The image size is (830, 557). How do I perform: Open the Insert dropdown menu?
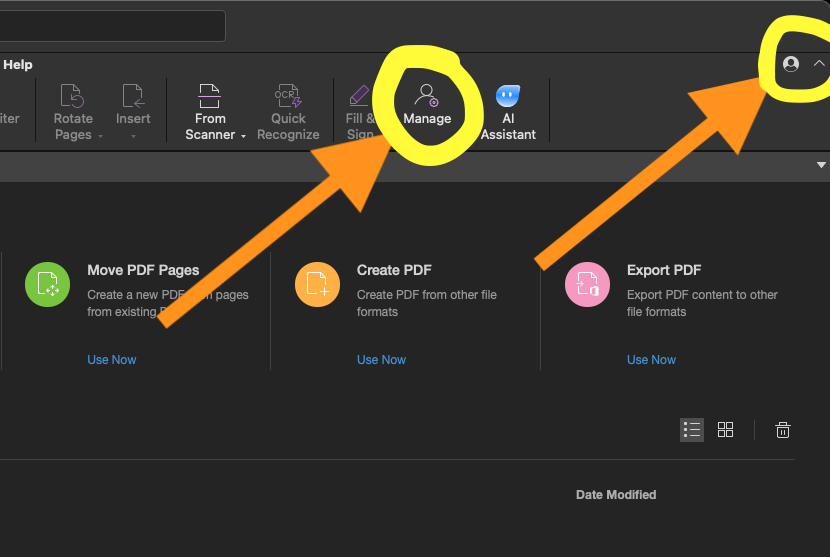(x=133, y=135)
